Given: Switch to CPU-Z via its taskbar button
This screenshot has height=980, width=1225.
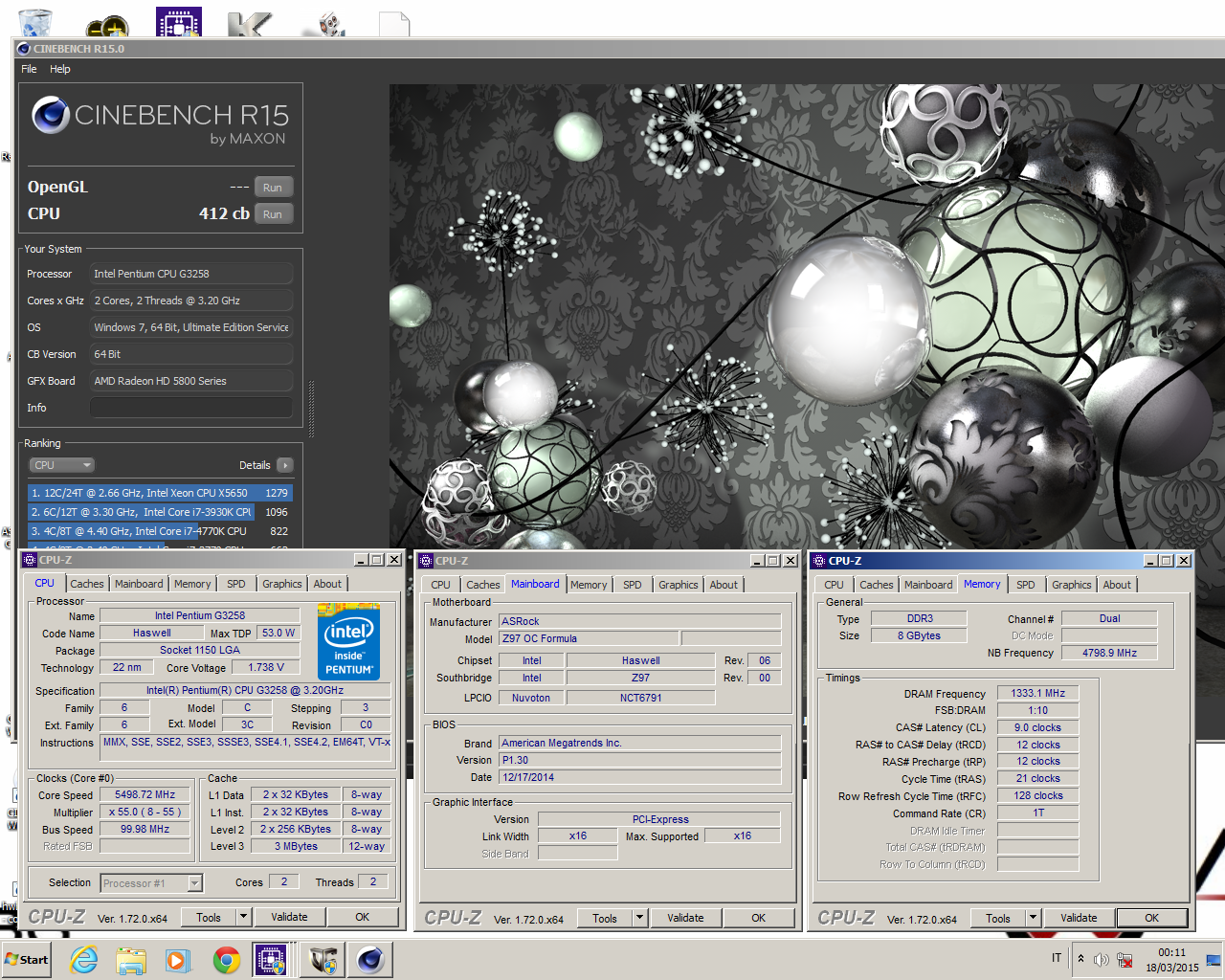Looking at the screenshot, I should coord(271,960).
